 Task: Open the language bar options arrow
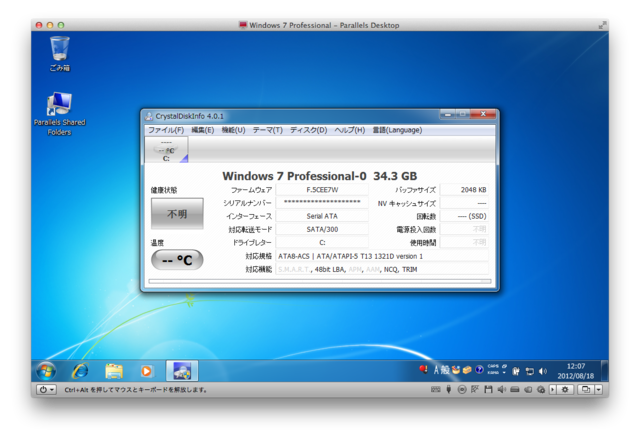pos(504,372)
